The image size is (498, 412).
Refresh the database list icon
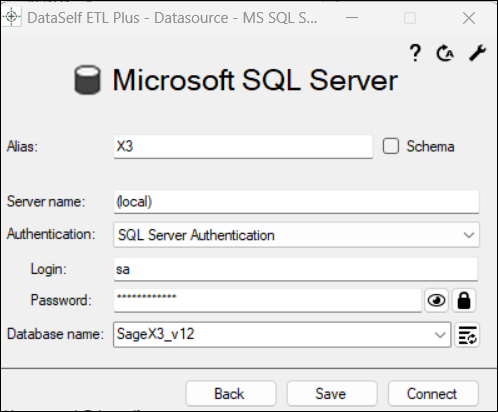tap(467, 335)
